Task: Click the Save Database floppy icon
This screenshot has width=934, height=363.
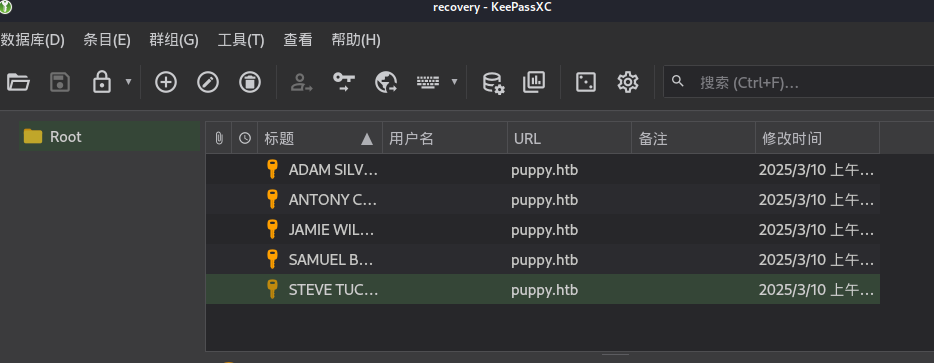Action: coord(60,82)
